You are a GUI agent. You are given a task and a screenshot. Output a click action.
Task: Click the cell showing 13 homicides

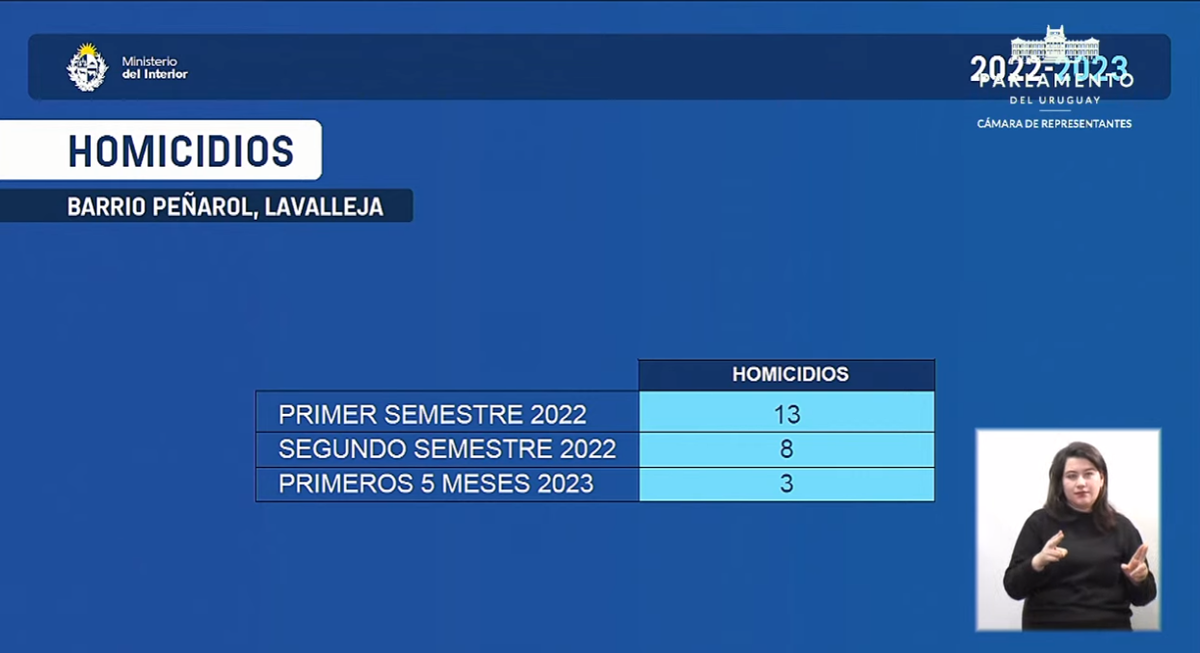(x=786, y=414)
